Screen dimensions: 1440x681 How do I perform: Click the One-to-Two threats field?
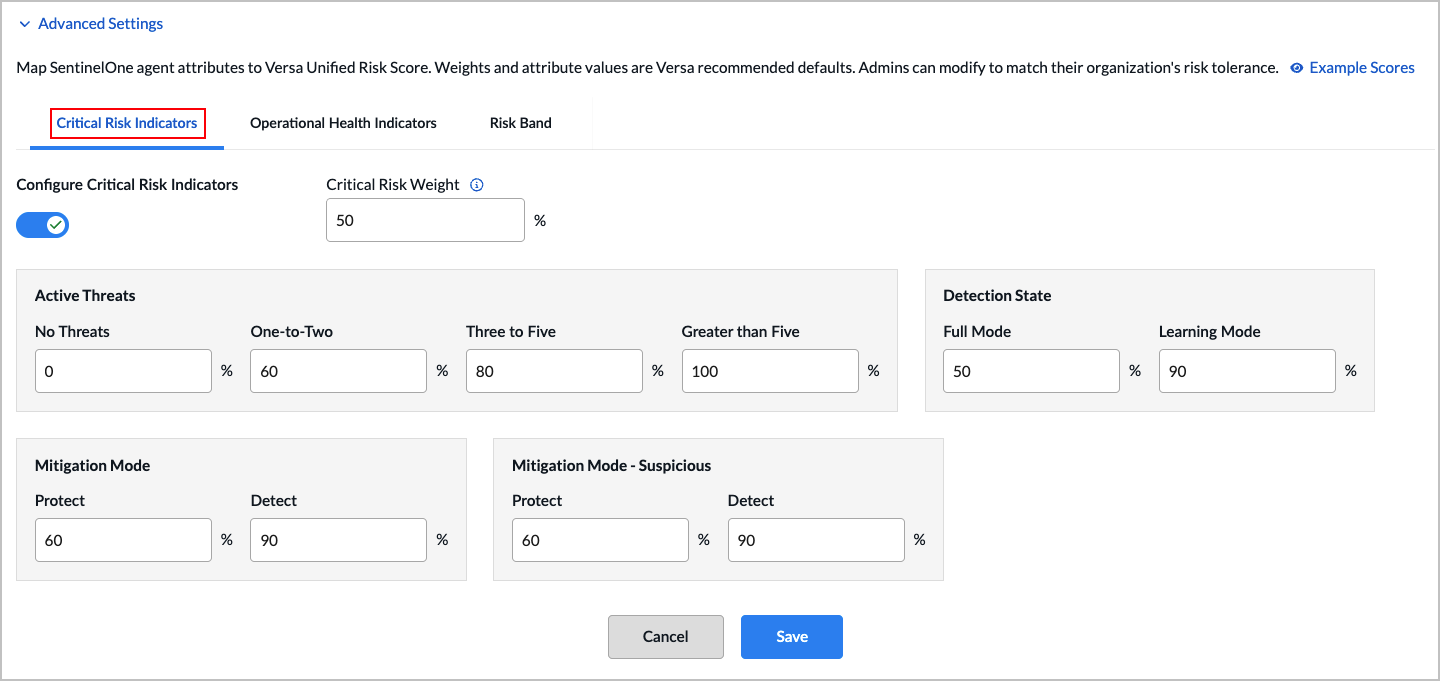(338, 371)
